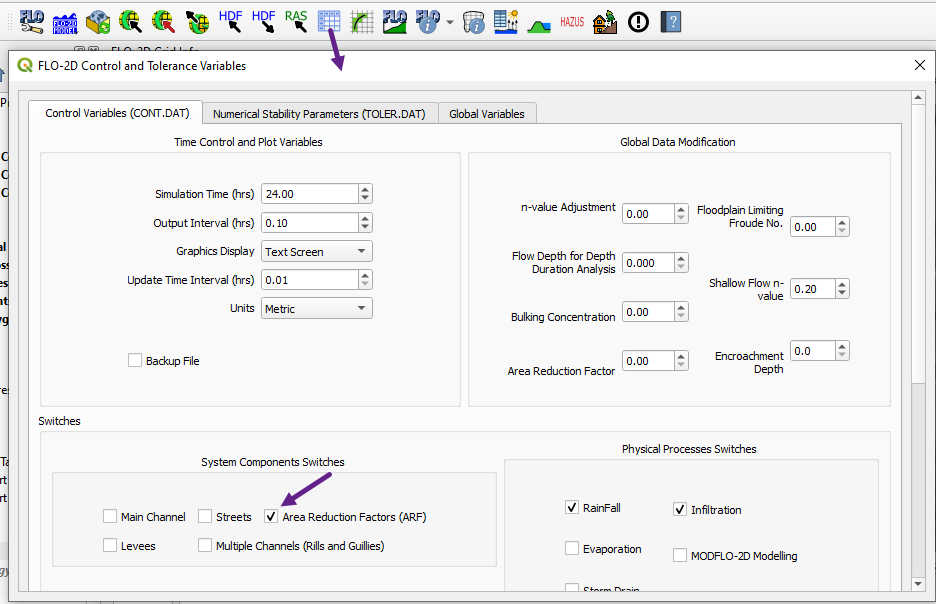Uncheck Area Reduction Factors (ARF)

click(x=271, y=517)
